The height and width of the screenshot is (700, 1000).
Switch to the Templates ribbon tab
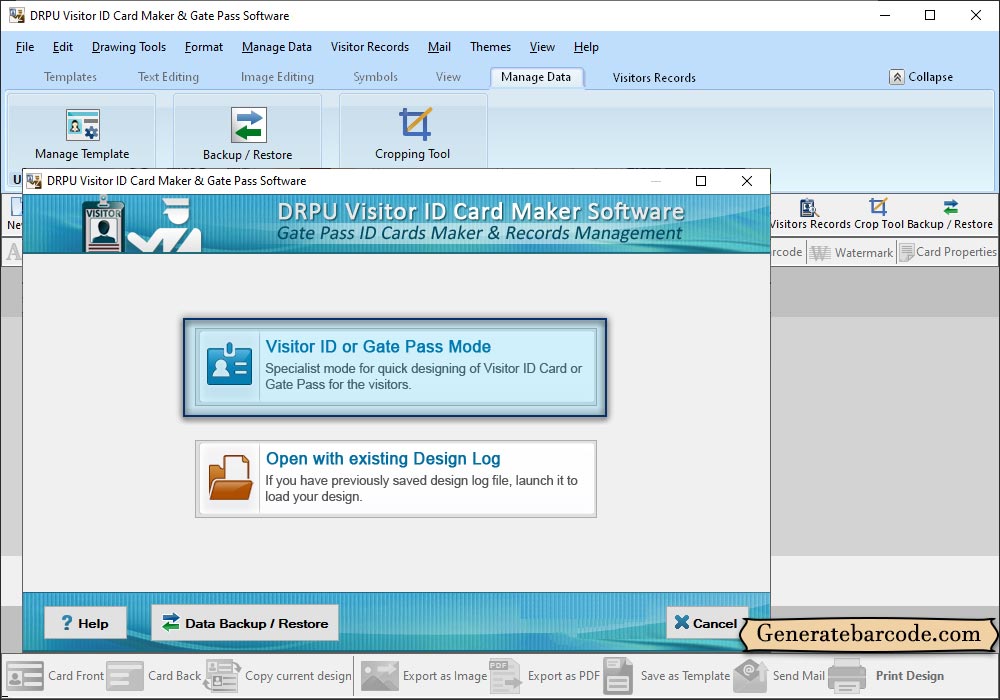(70, 77)
